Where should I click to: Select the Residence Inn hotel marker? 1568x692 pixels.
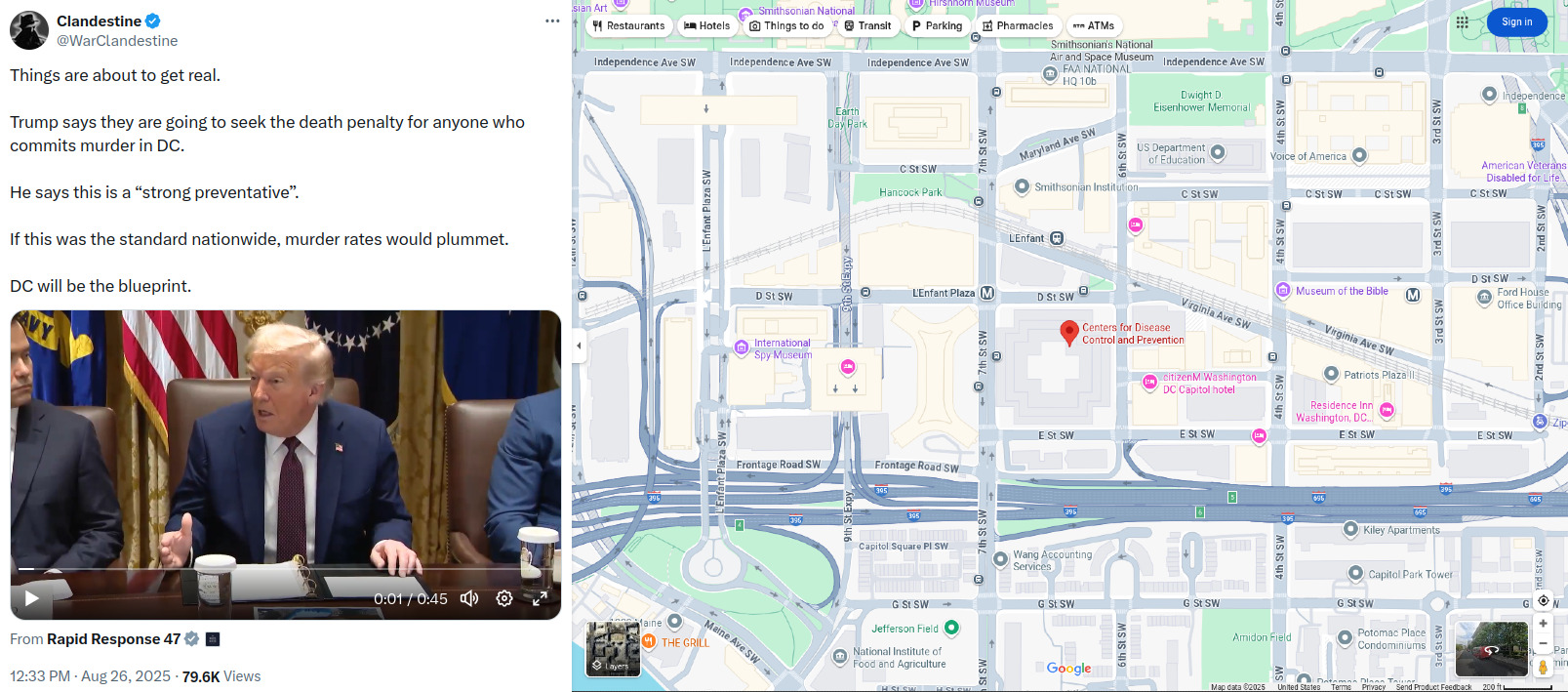[1387, 411]
